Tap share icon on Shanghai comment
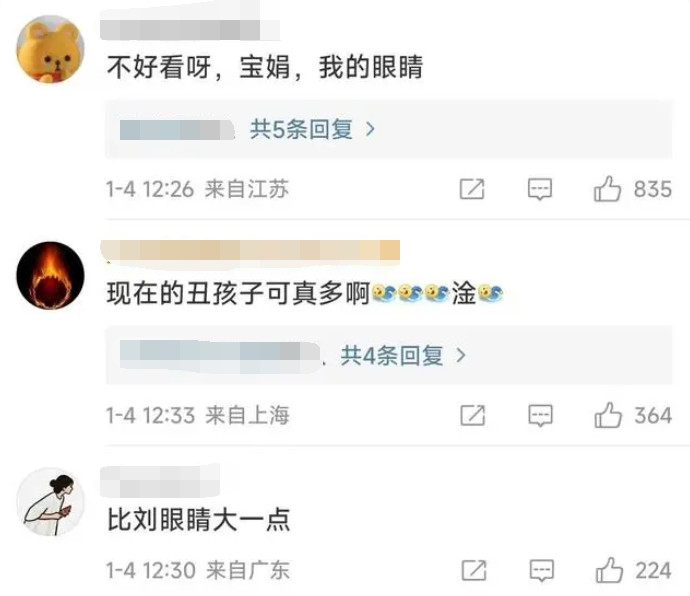This screenshot has height=596, width=690. (473, 416)
